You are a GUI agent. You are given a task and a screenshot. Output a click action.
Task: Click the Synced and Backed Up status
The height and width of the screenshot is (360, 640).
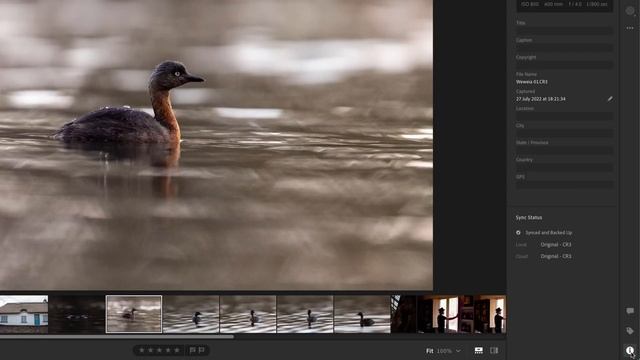click(544, 233)
